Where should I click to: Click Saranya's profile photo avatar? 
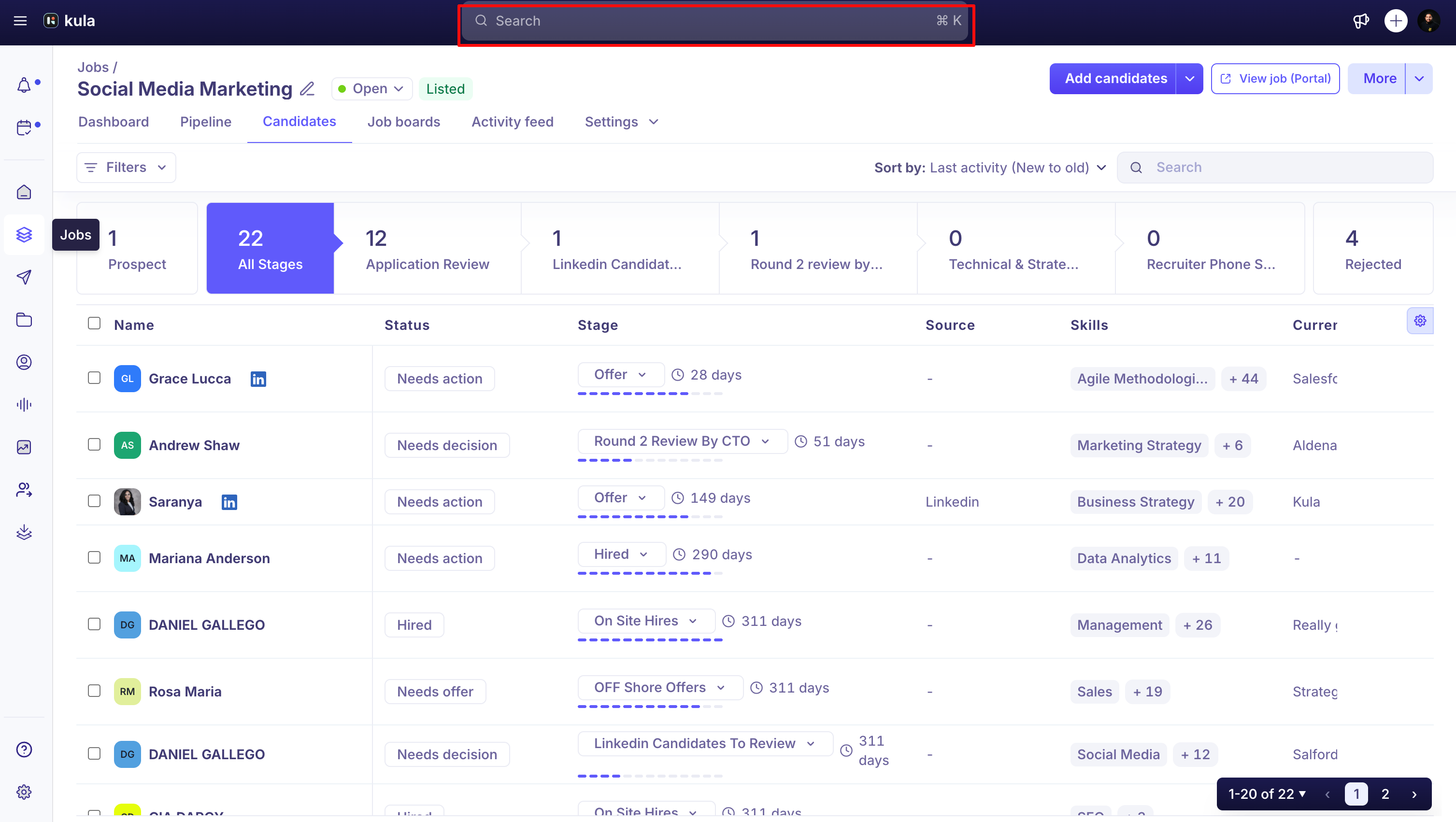click(x=127, y=502)
